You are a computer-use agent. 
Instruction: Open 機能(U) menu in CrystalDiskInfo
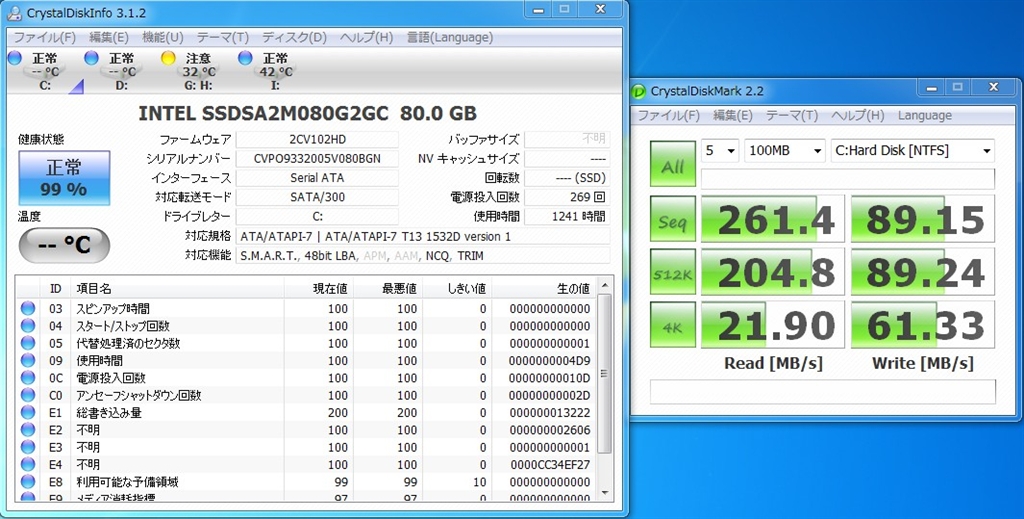click(x=163, y=37)
